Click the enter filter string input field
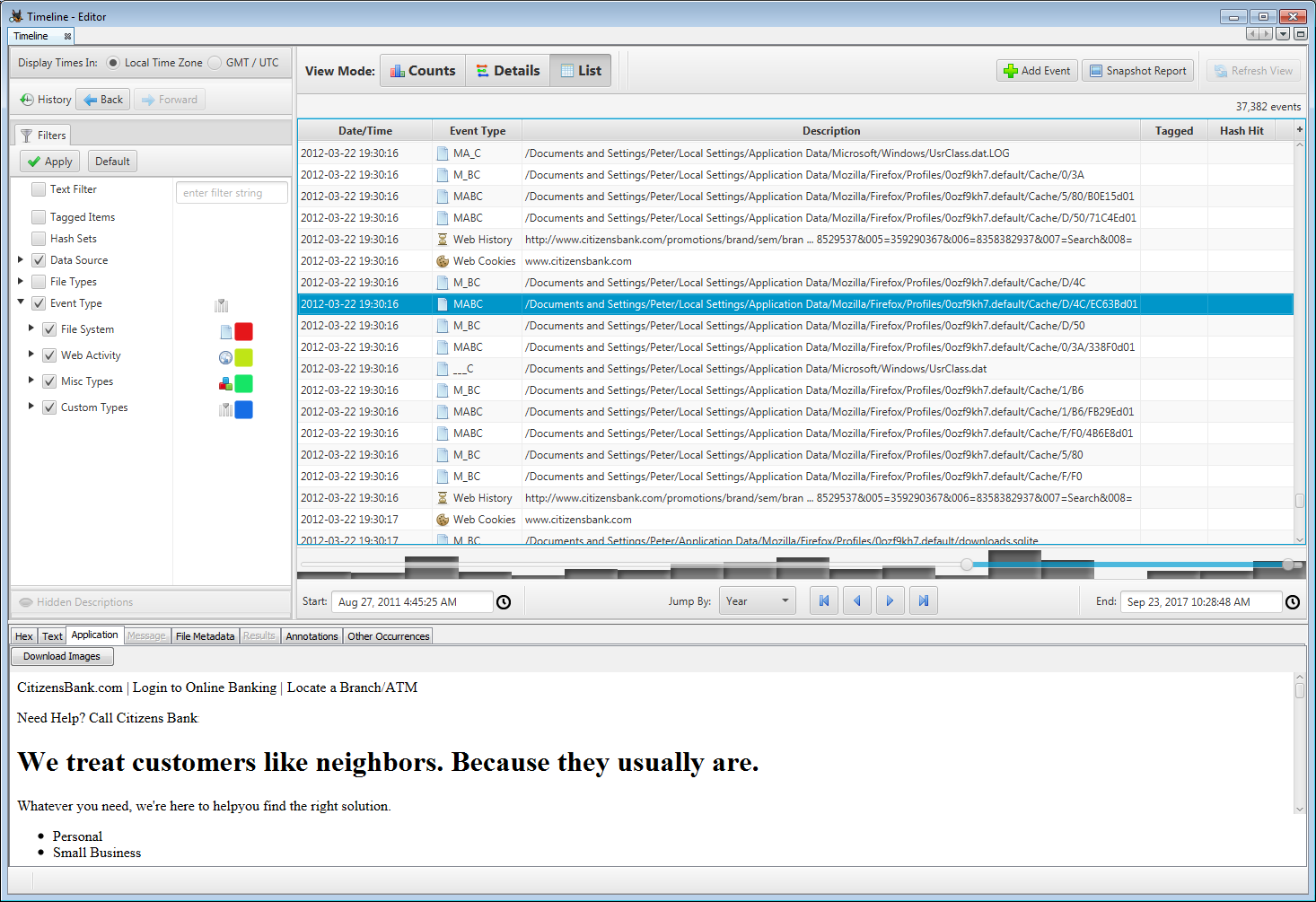The width and height of the screenshot is (1316, 902). pos(232,192)
